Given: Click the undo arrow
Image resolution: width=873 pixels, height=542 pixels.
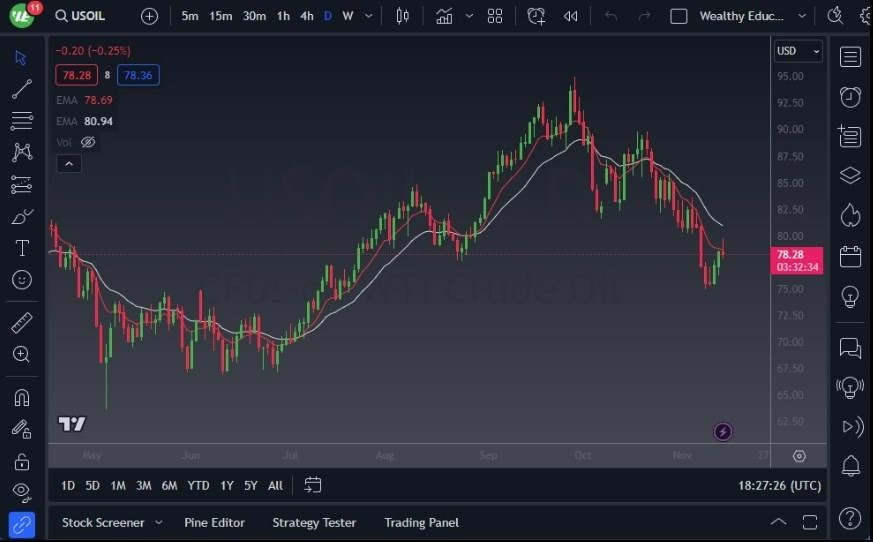Looking at the screenshot, I should tap(611, 16).
